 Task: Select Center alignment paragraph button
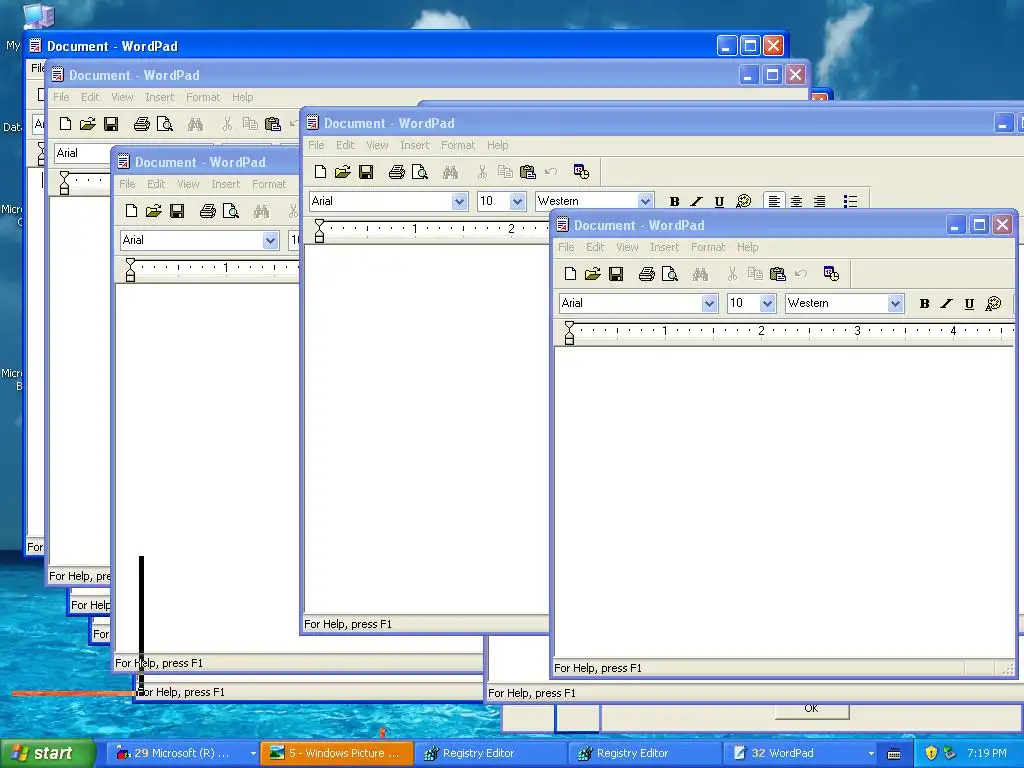click(797, 201)
